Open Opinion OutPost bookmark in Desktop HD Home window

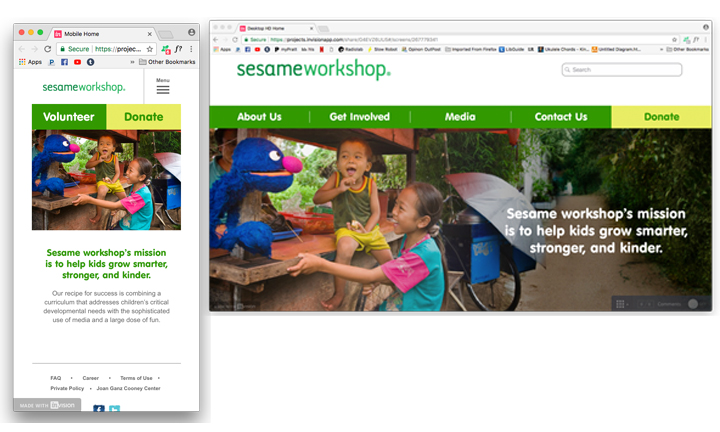pos(421,49)
